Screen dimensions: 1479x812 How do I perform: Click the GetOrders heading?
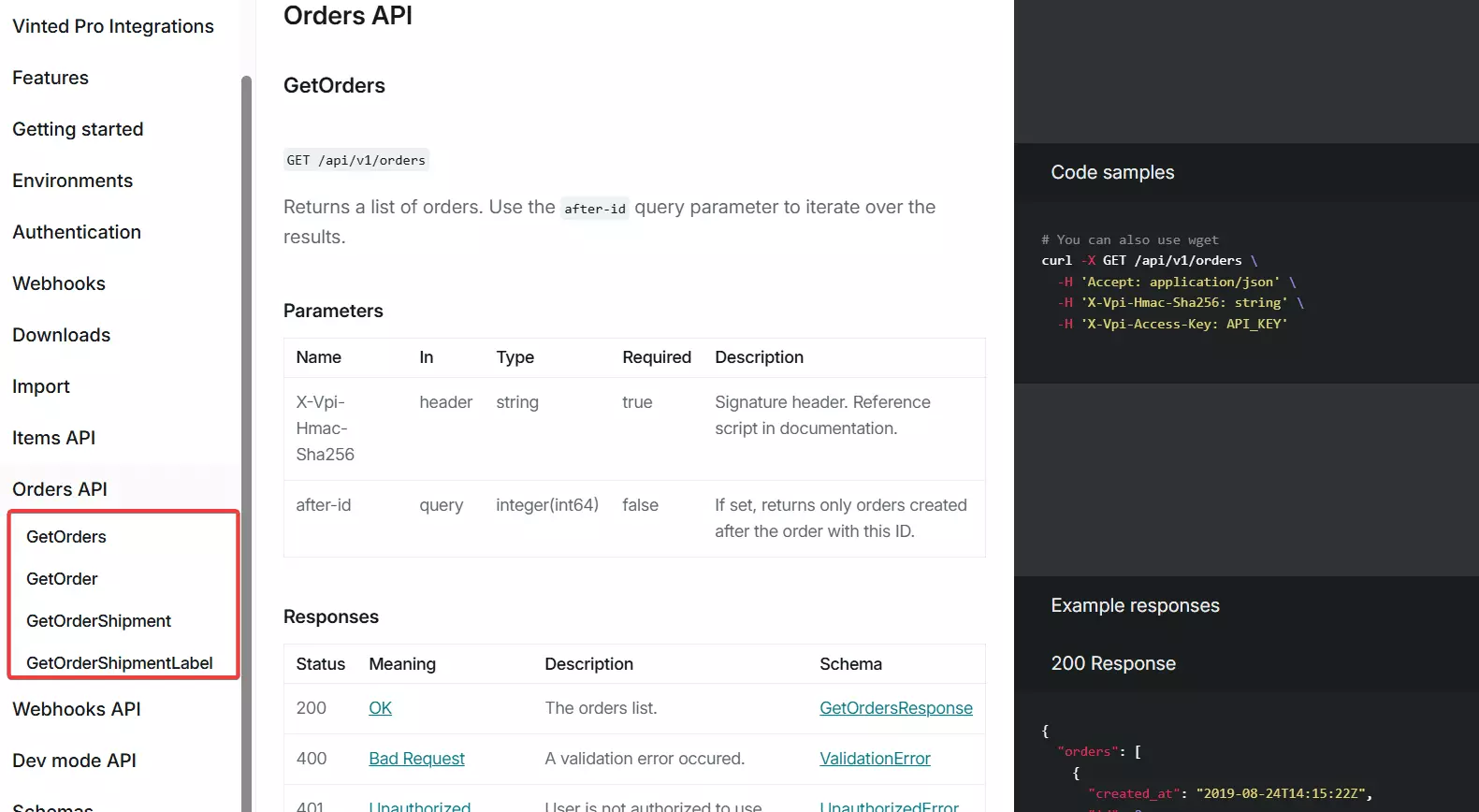[x=334, y=85]
